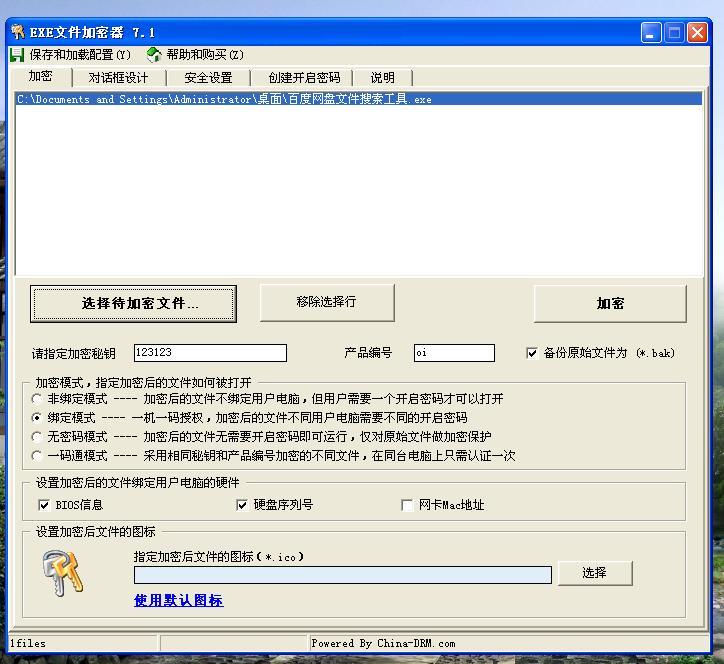Select the 无密码模式 radio button
Screen dimensions: 724x664
pyautogui.click(x=37, y=436)
